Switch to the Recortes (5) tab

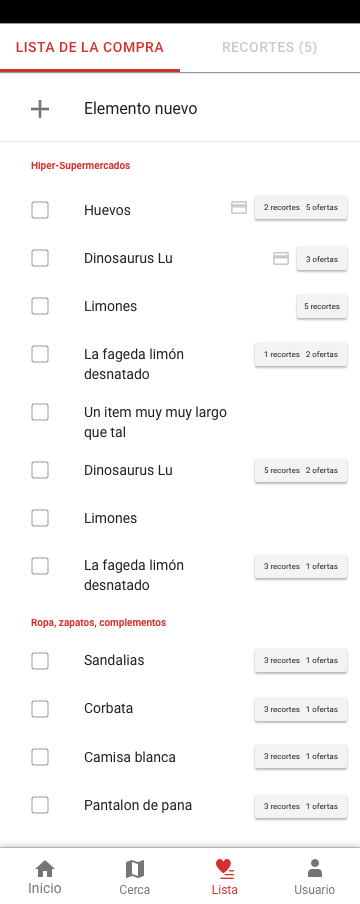(x=269, y=47)
